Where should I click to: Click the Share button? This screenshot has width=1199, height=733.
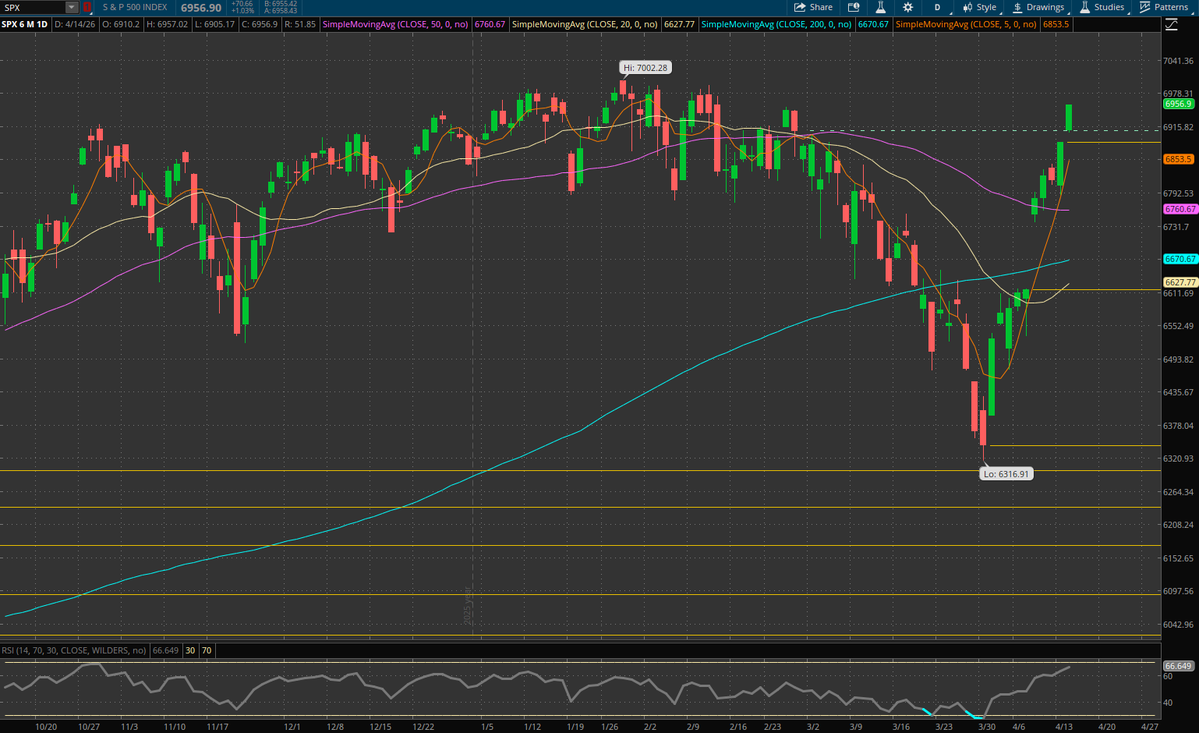[813, 8]
